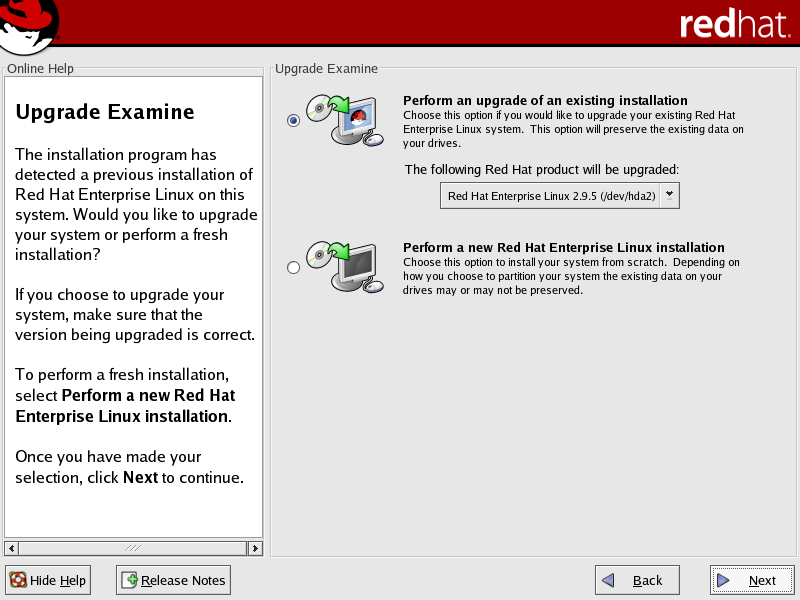
Task: Click the Red Hat shadowman logo
Action: tap(28, 24)
